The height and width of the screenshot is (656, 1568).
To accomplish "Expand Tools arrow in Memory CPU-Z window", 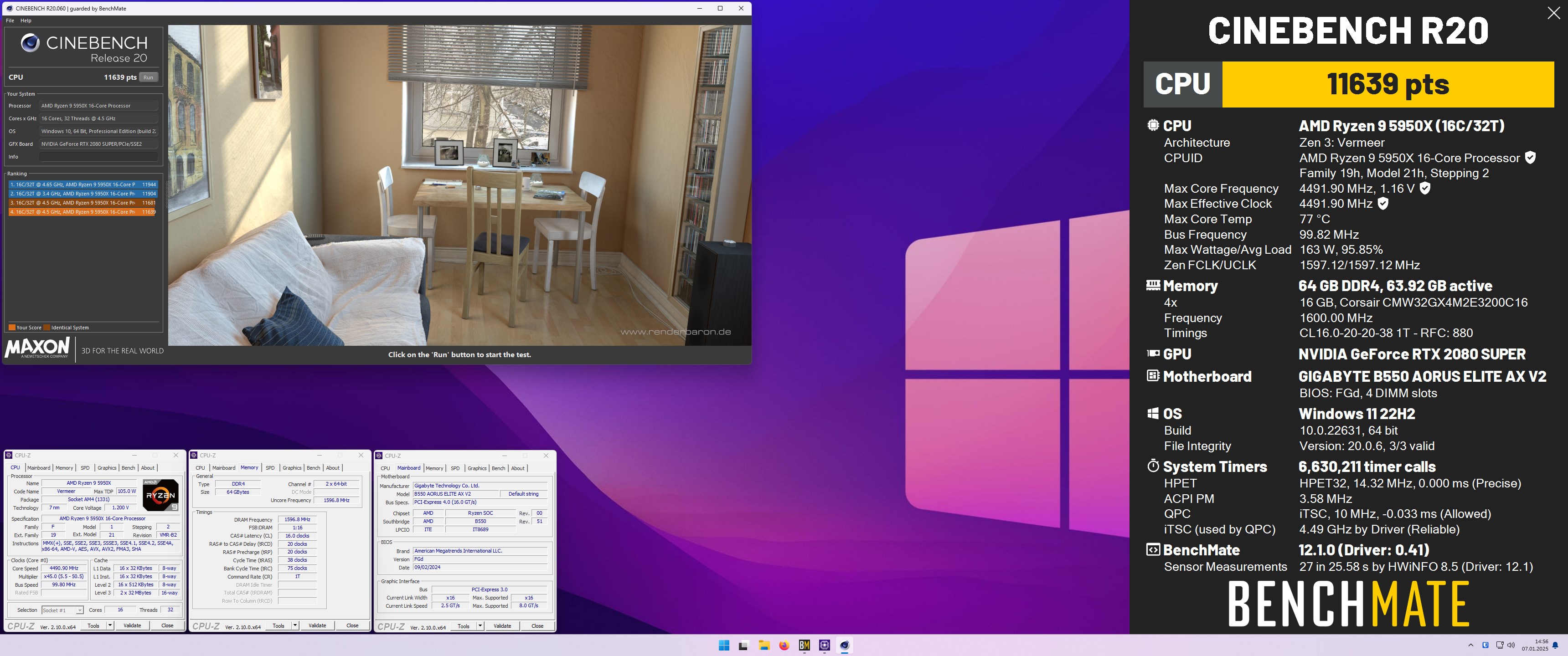I will pos(294,625).
